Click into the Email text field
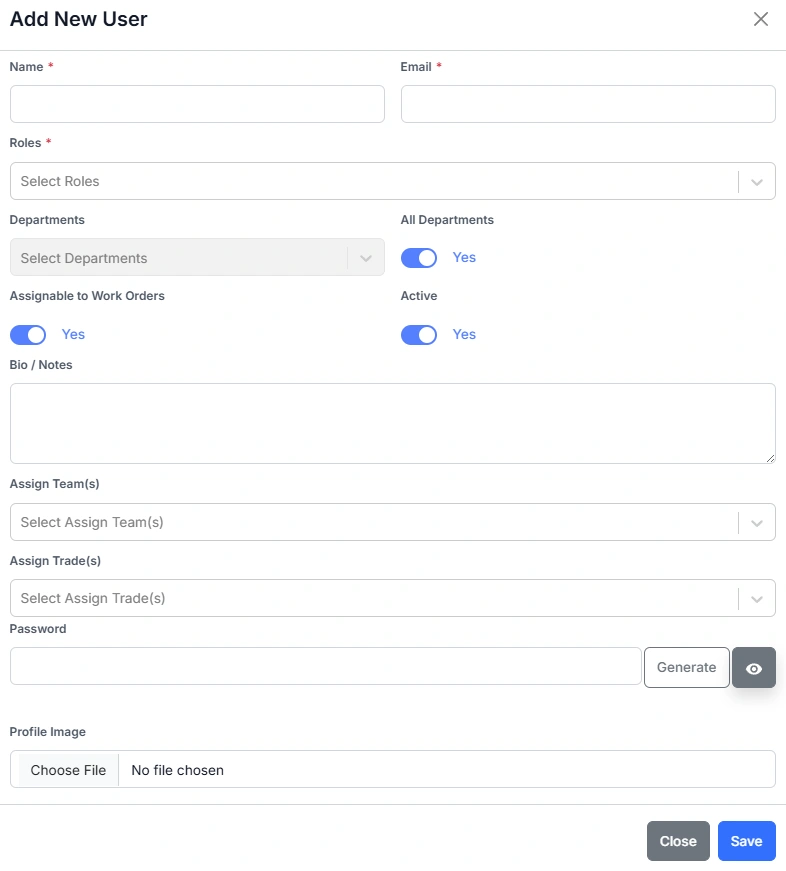 click(x=588, y=104)
